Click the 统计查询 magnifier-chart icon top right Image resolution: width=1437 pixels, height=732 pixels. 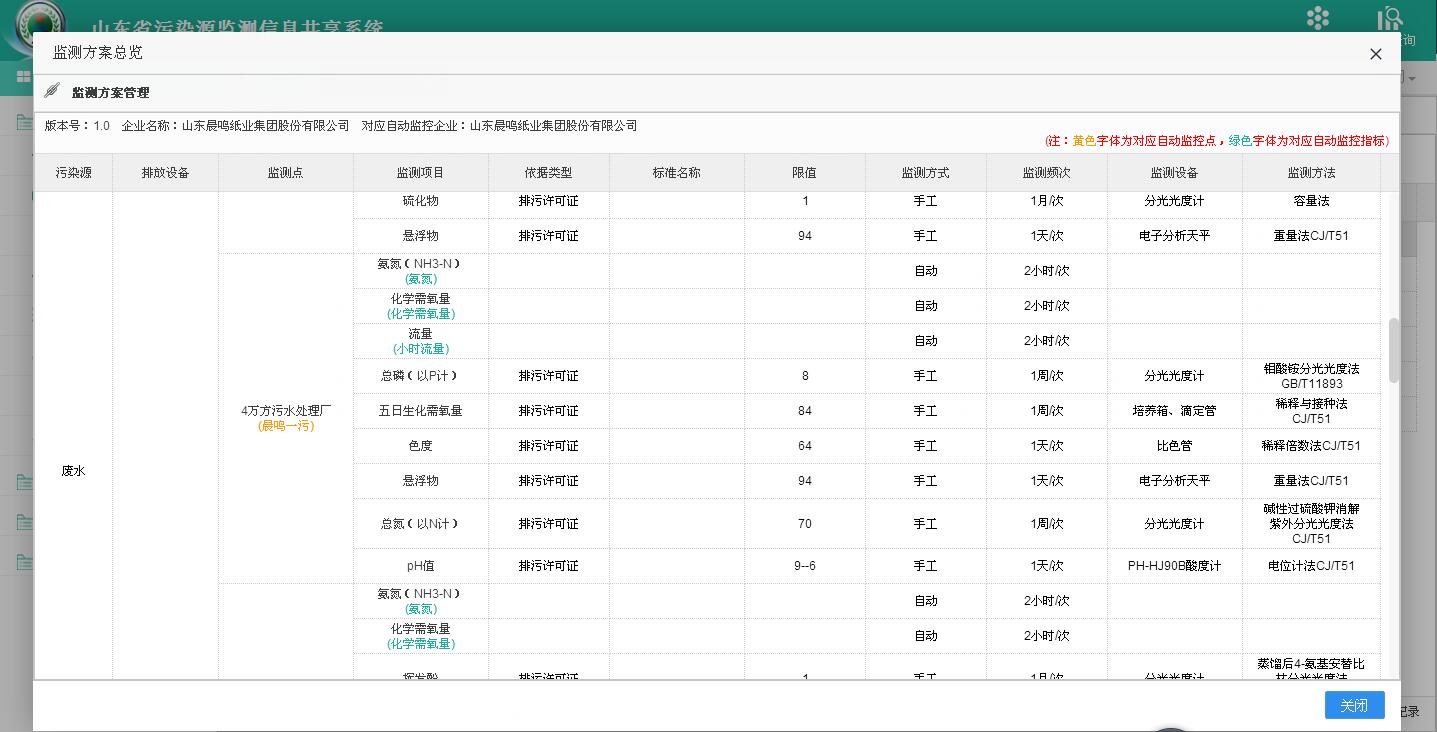[x=1393, y=17]
